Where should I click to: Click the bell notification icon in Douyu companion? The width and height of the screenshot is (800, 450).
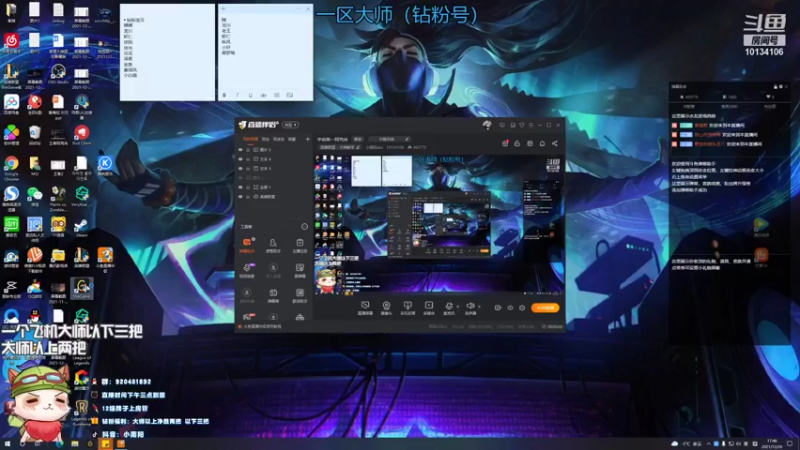pyautogui.click(x=542, y=143)
